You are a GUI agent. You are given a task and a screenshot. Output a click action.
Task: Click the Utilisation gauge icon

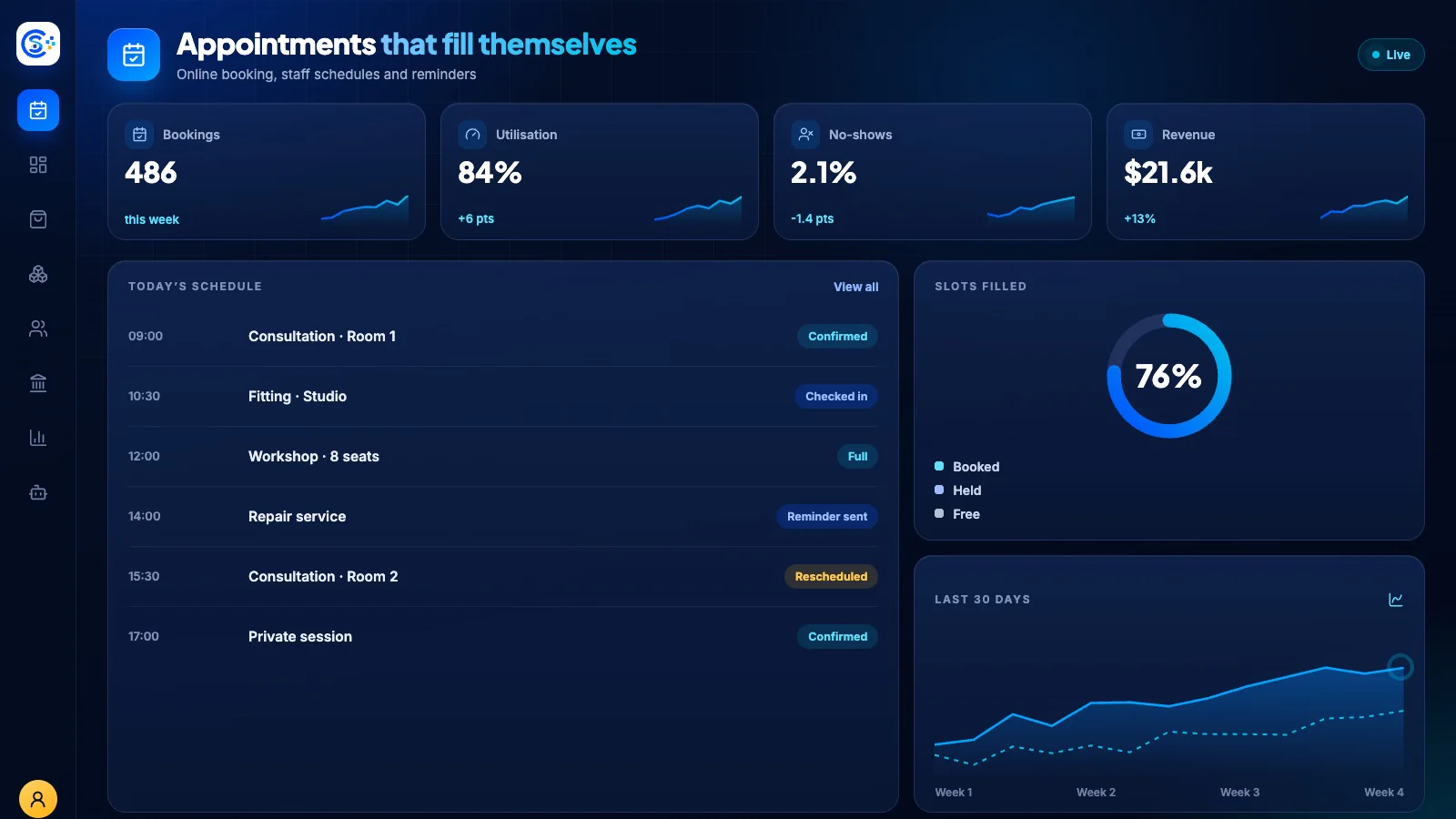[472, 135]
